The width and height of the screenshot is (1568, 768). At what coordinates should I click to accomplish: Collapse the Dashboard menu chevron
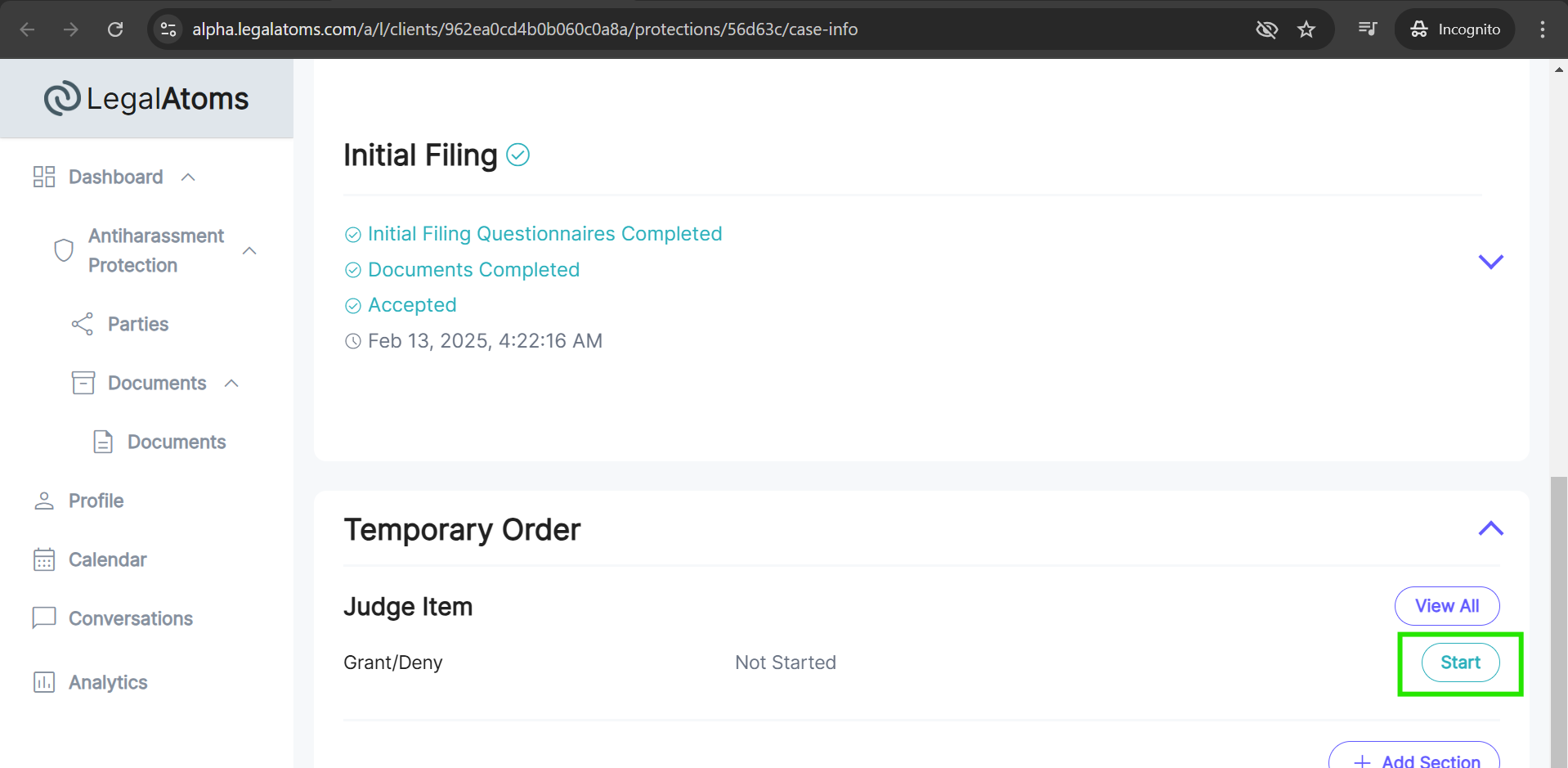pos(188,177)
